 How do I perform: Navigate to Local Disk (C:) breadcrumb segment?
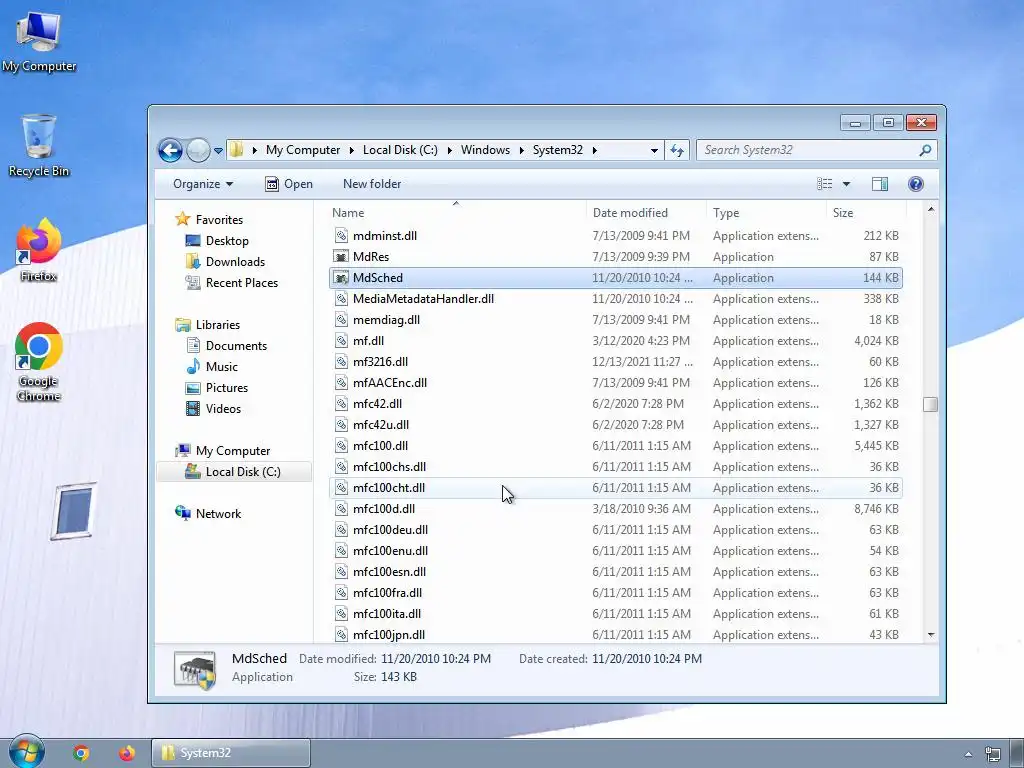(x=400, y=150)
